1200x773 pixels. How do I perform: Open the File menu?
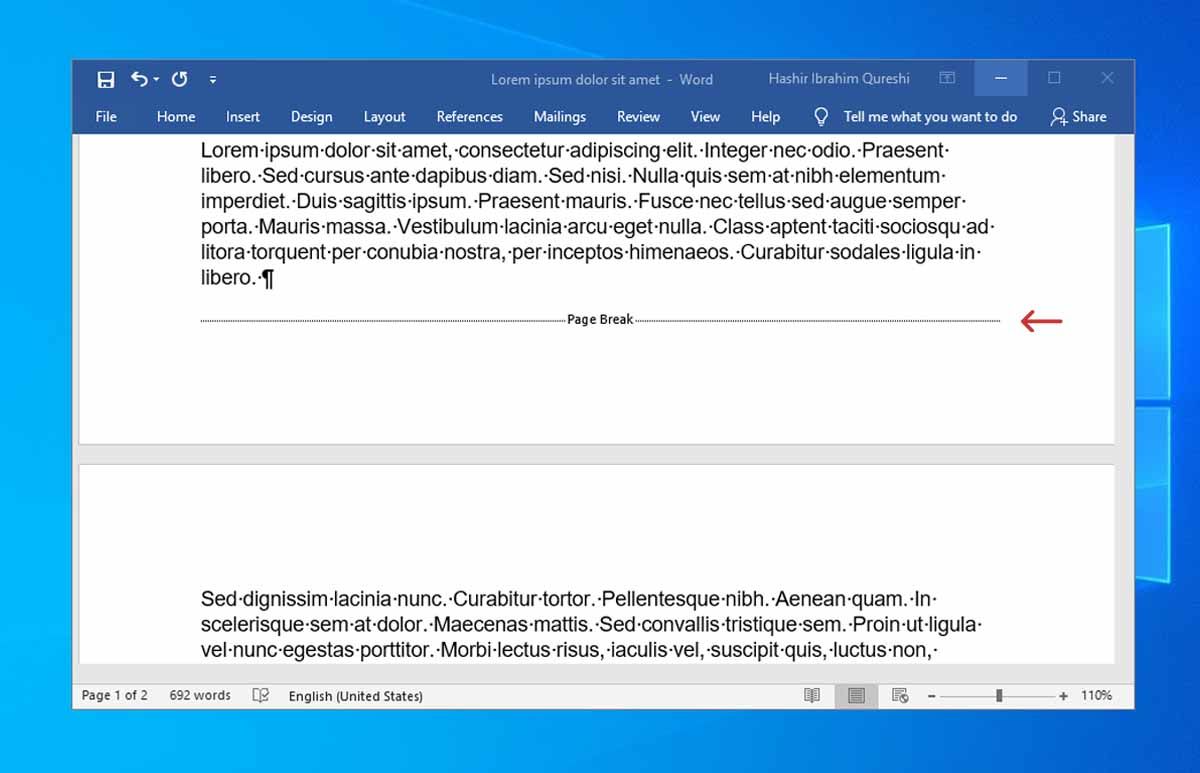coord(105,117)
